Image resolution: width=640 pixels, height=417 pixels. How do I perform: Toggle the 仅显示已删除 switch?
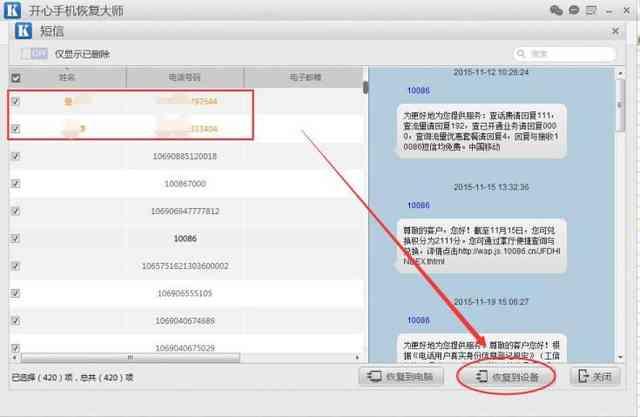point(35,53)
